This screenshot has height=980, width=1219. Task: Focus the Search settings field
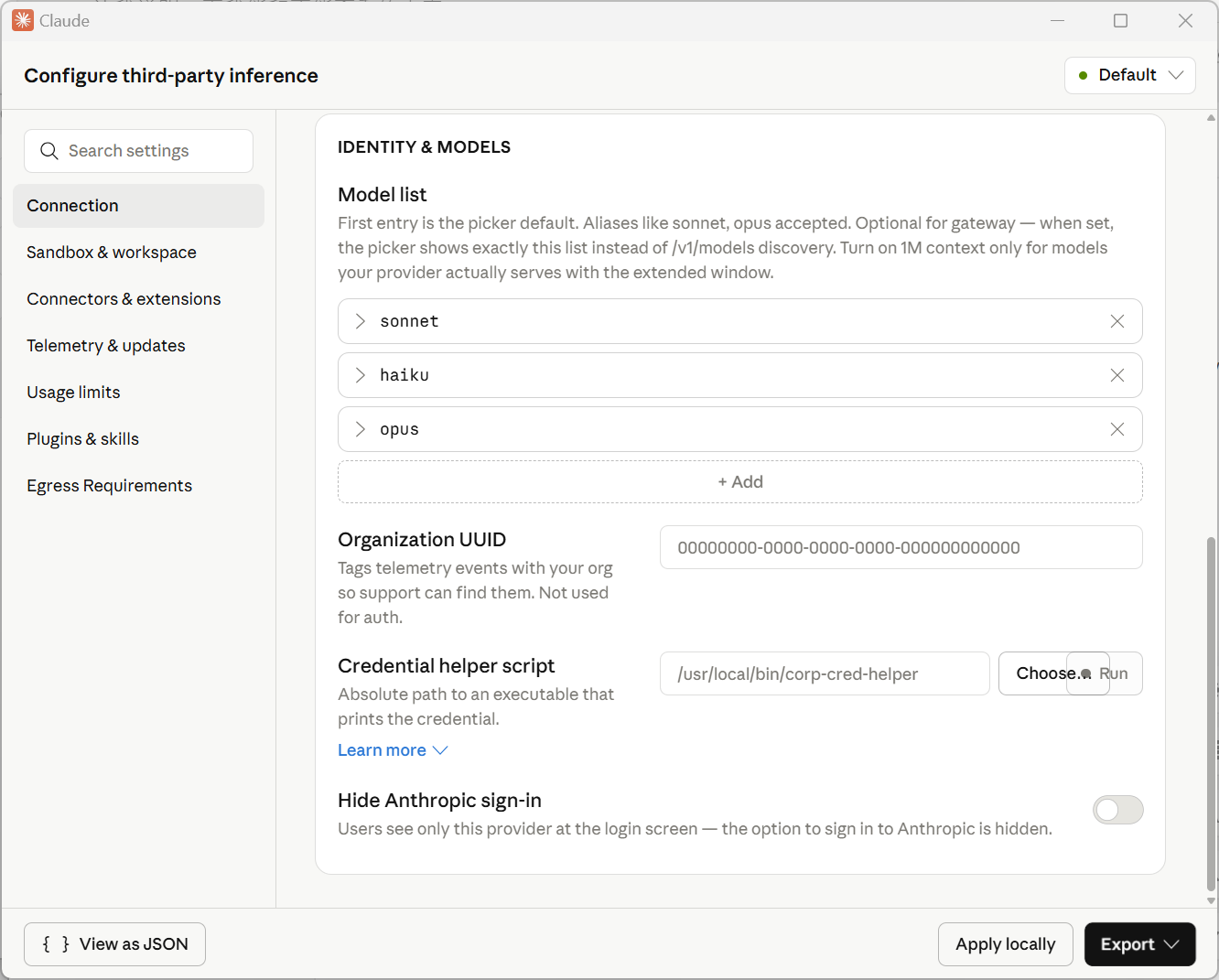pyautogui.click(x=138, y=151)
